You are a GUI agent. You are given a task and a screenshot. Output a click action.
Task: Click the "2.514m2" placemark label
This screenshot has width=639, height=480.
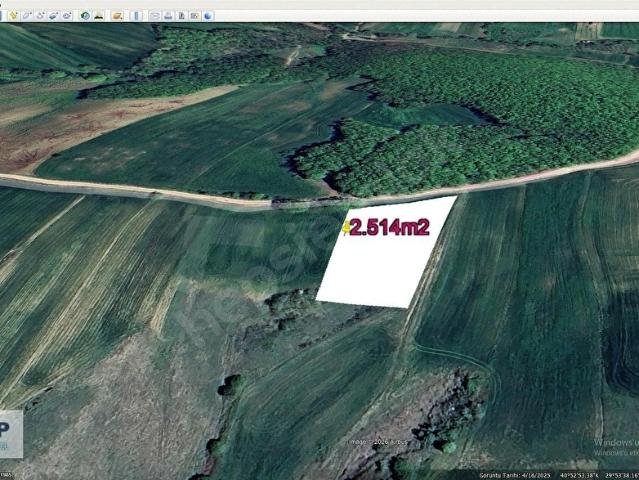point(390,227)
